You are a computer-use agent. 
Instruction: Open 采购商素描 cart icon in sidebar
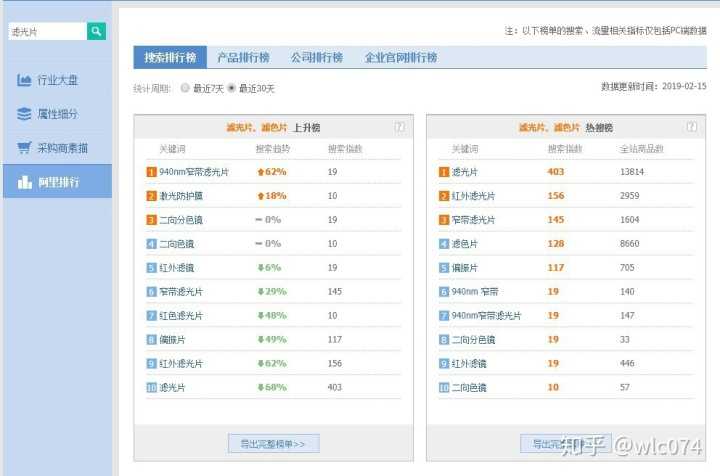tap(24, 148)
